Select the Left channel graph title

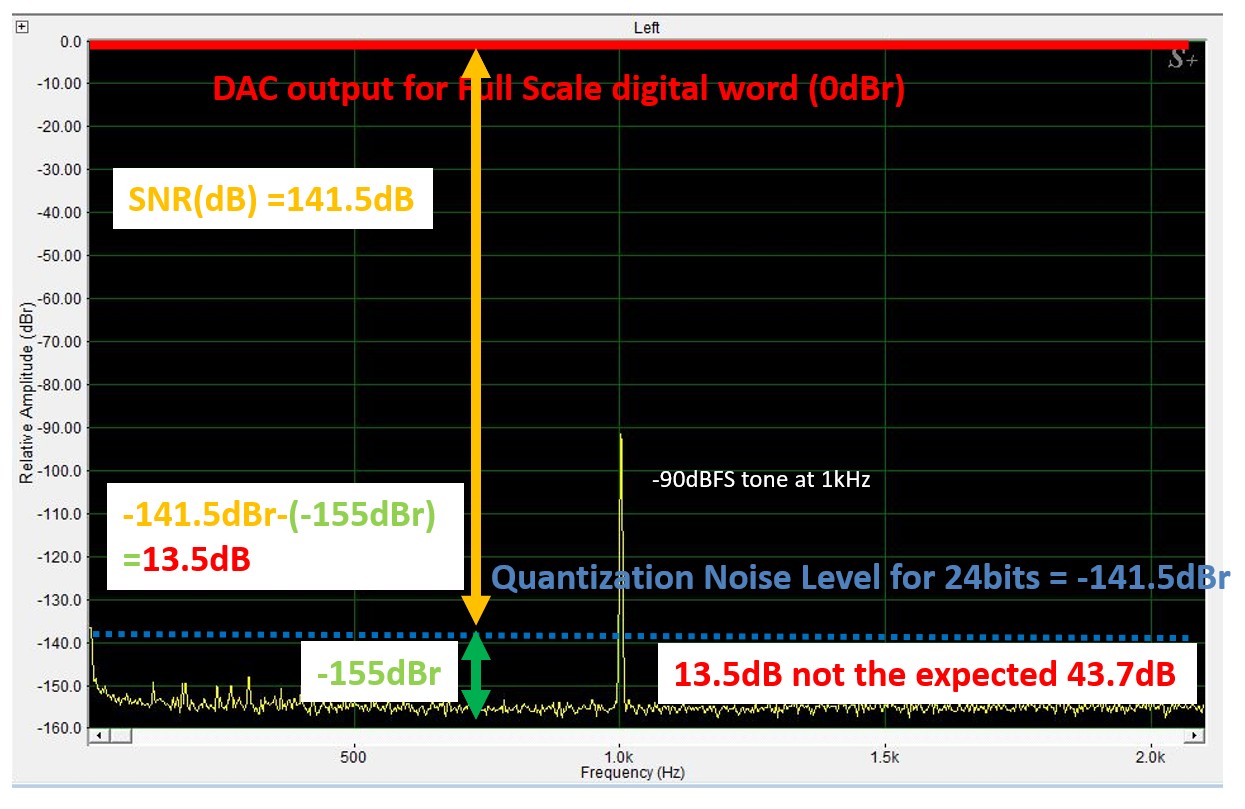[x=647, y=28]
